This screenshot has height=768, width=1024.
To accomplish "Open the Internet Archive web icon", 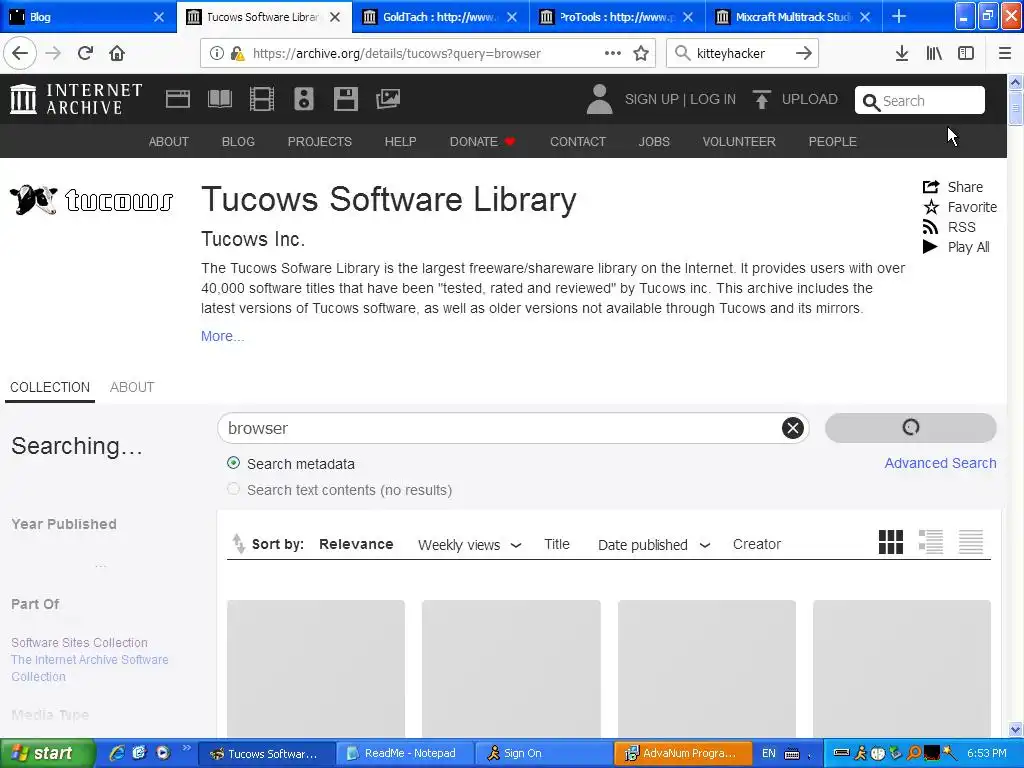I will click(x=178, y=99).
